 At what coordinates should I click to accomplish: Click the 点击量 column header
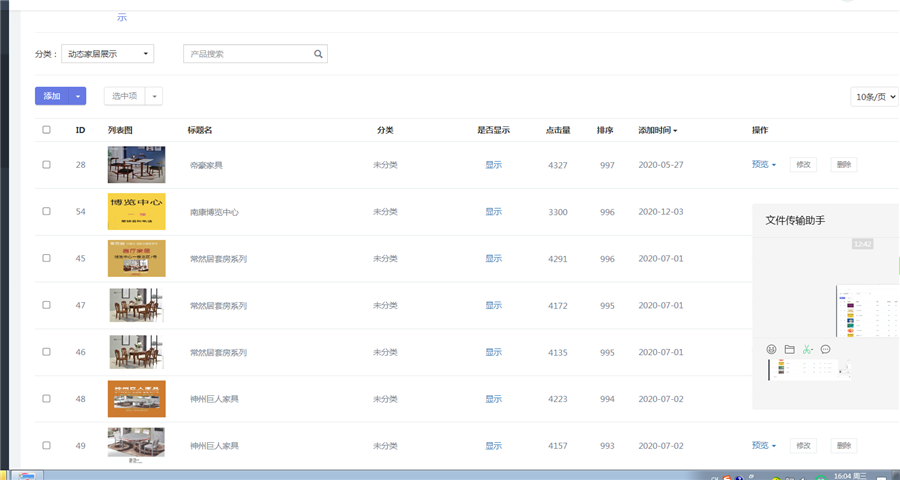(558, 130)
